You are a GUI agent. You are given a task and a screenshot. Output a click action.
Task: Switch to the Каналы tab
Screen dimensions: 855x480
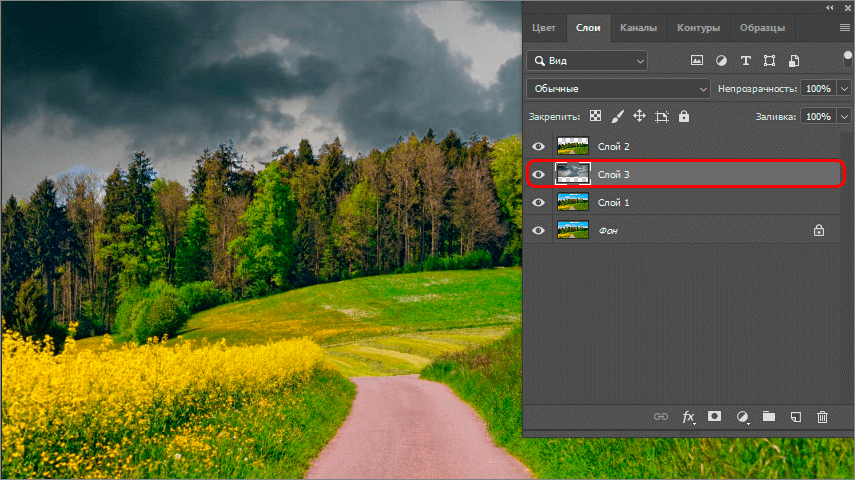tap(638, 28)
